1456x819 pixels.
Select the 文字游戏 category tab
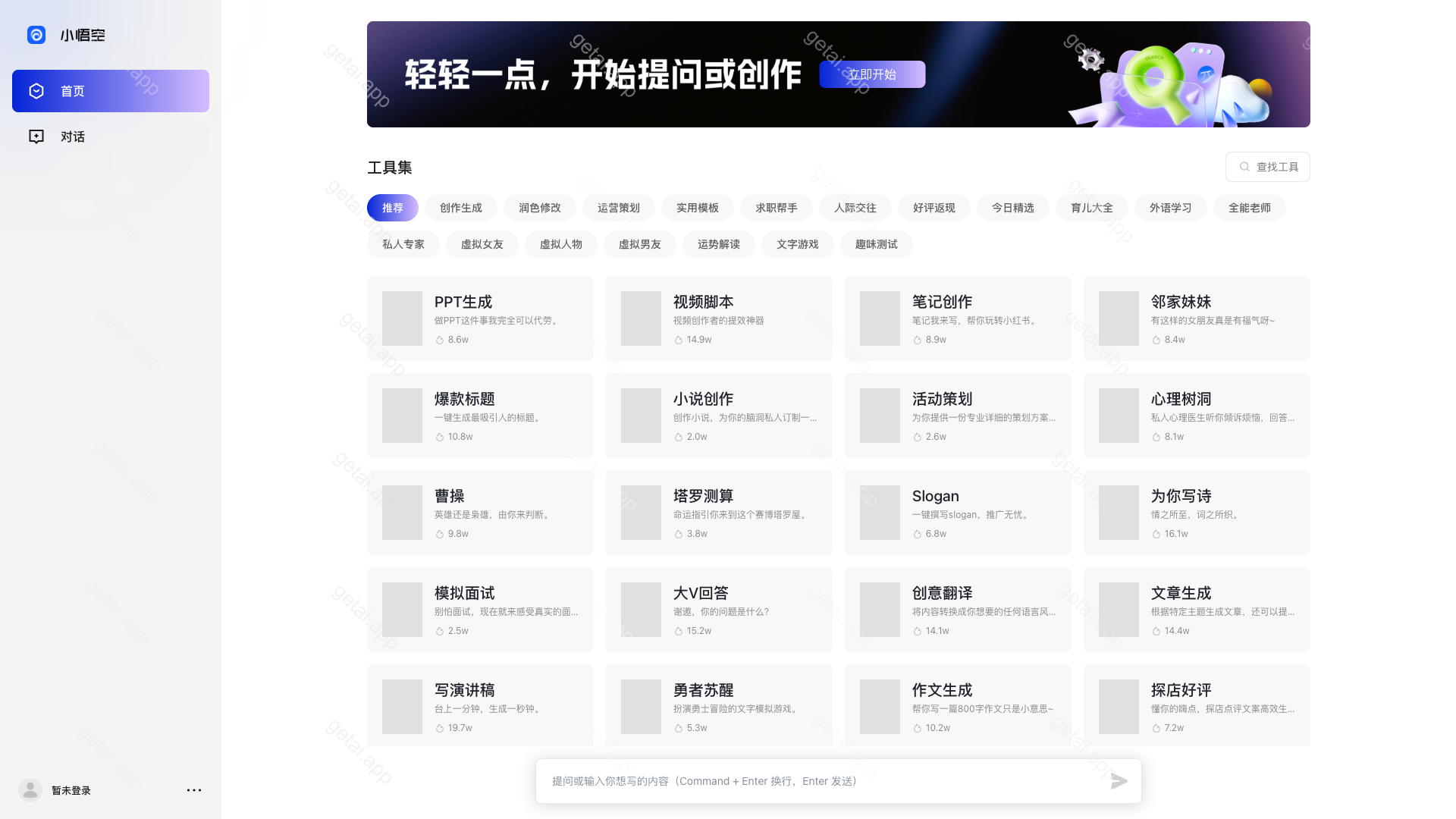tap(798, 244)
